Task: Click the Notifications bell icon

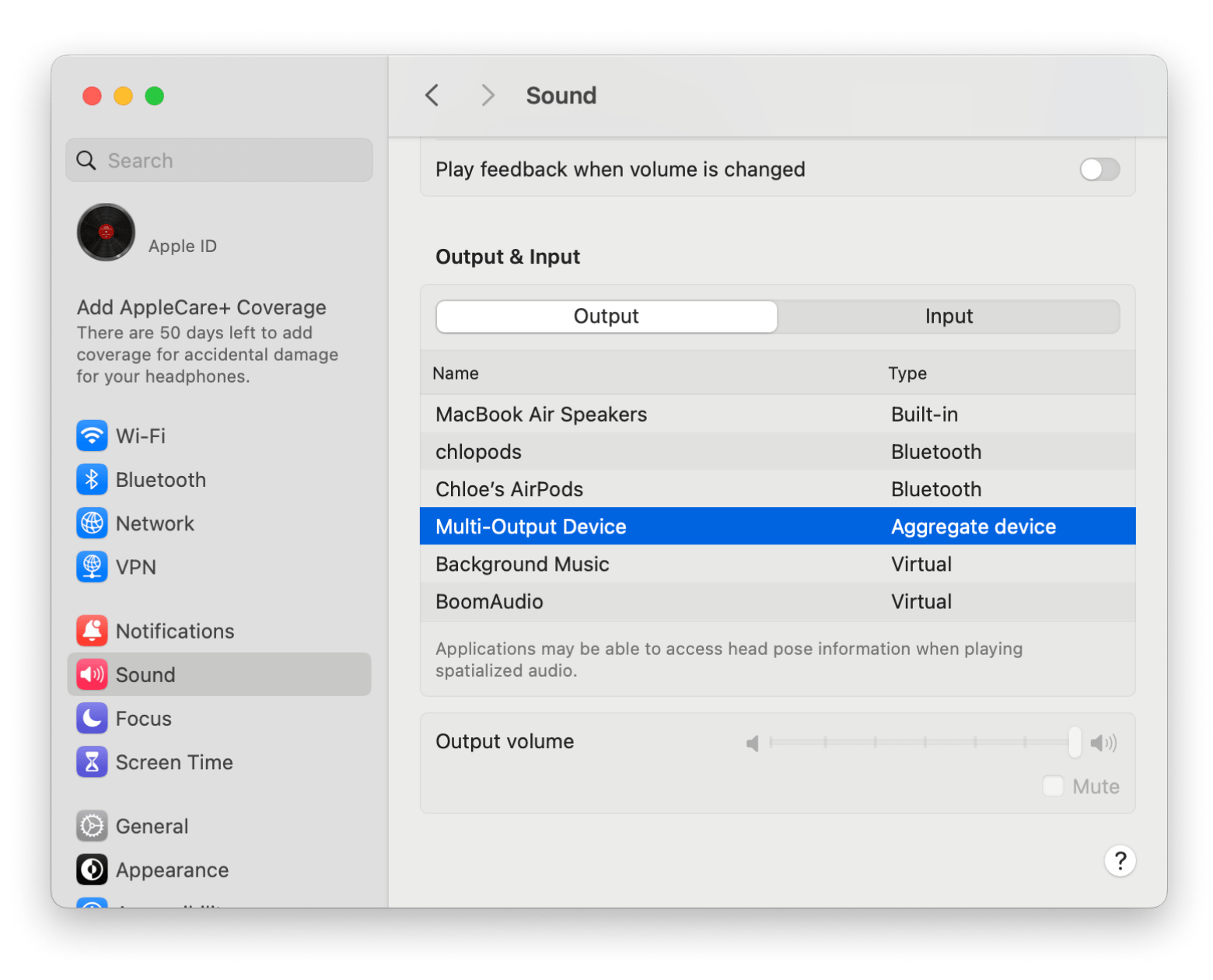Action: point(92,631)
